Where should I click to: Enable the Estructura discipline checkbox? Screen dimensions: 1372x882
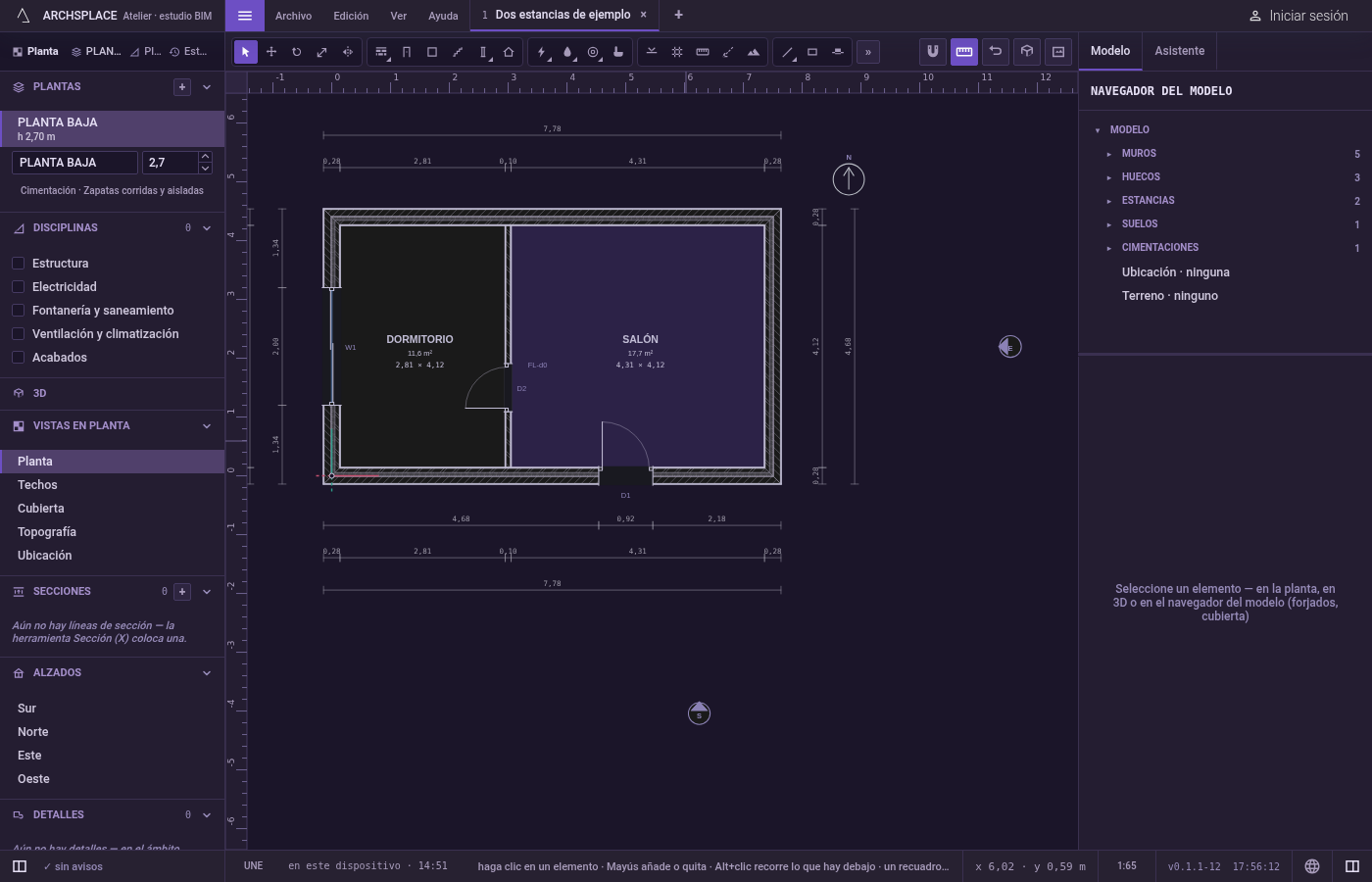pyautogui.click(x=18, y=264)
